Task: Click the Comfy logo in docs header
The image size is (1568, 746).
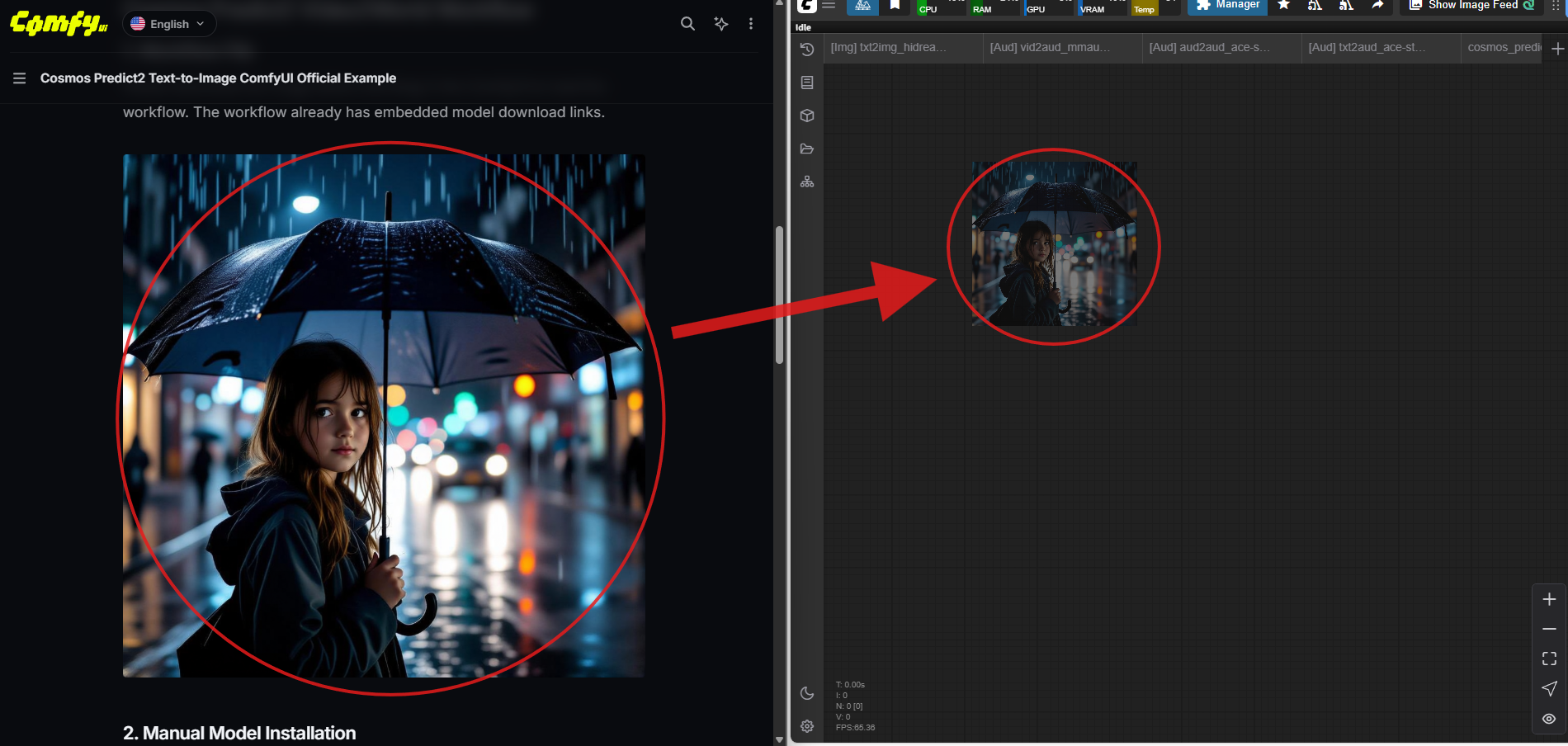Action: coord(59,23)
